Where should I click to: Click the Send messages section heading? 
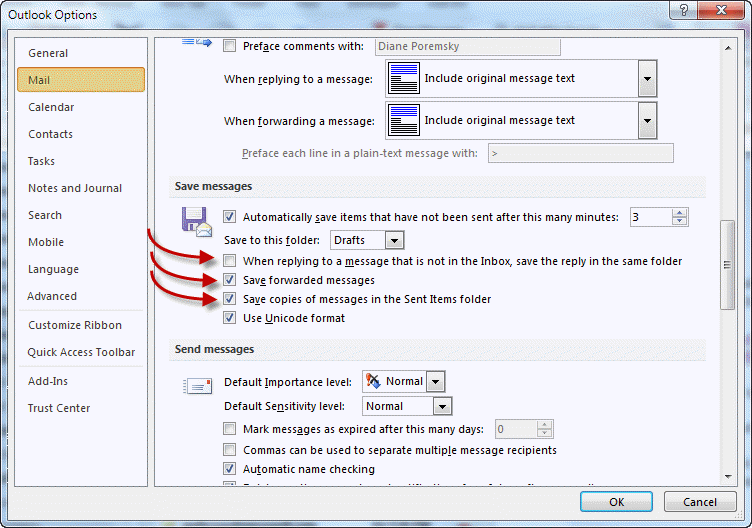(214, 349)
